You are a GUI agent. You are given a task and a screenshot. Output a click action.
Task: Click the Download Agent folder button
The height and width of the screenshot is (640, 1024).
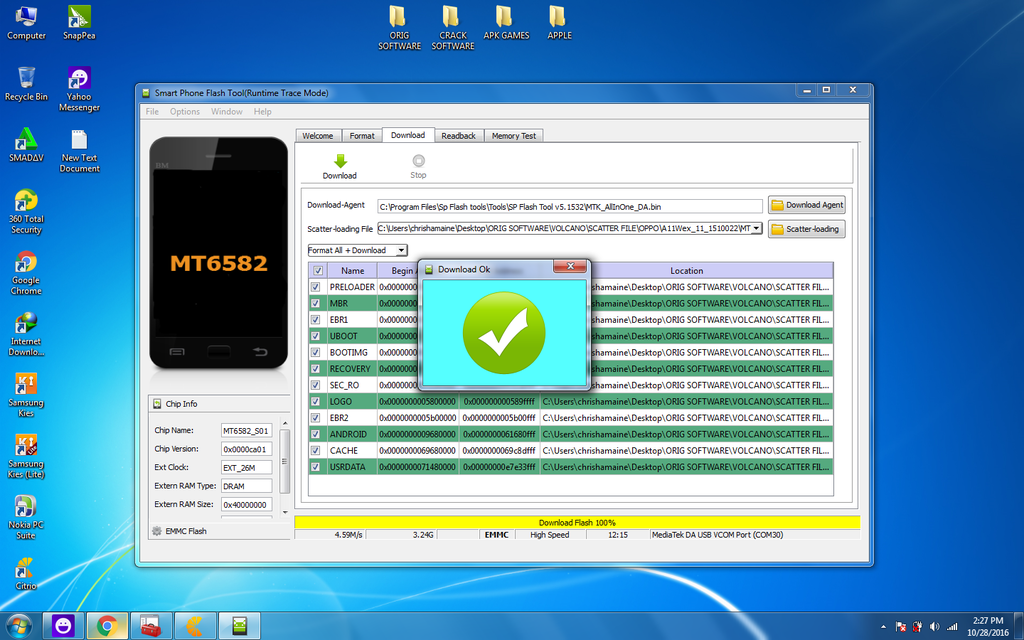click(806, 205)
